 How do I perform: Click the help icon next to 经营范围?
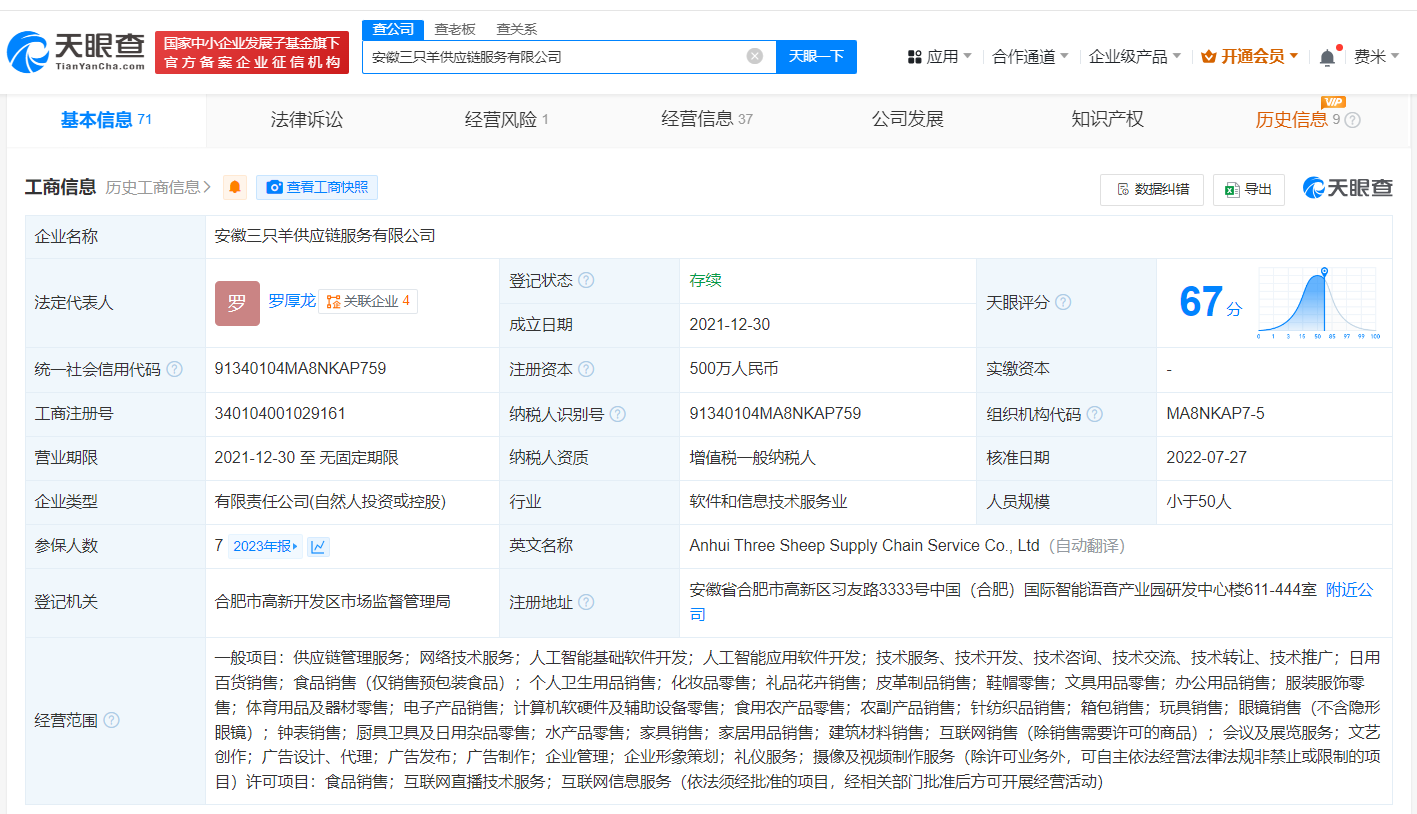point(110,720)
